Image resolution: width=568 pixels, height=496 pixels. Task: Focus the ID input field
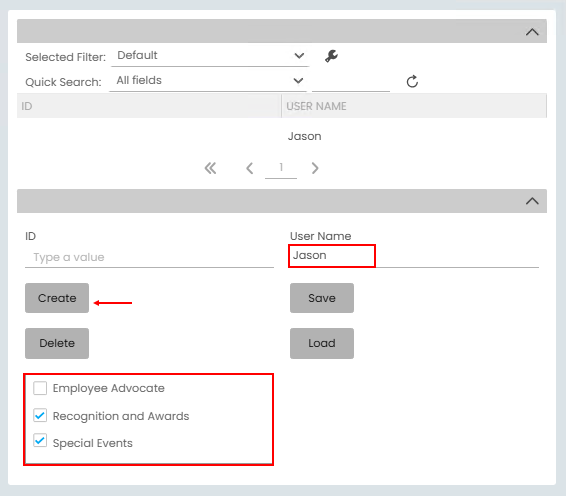pyautogui.click(x=149, y=257)
